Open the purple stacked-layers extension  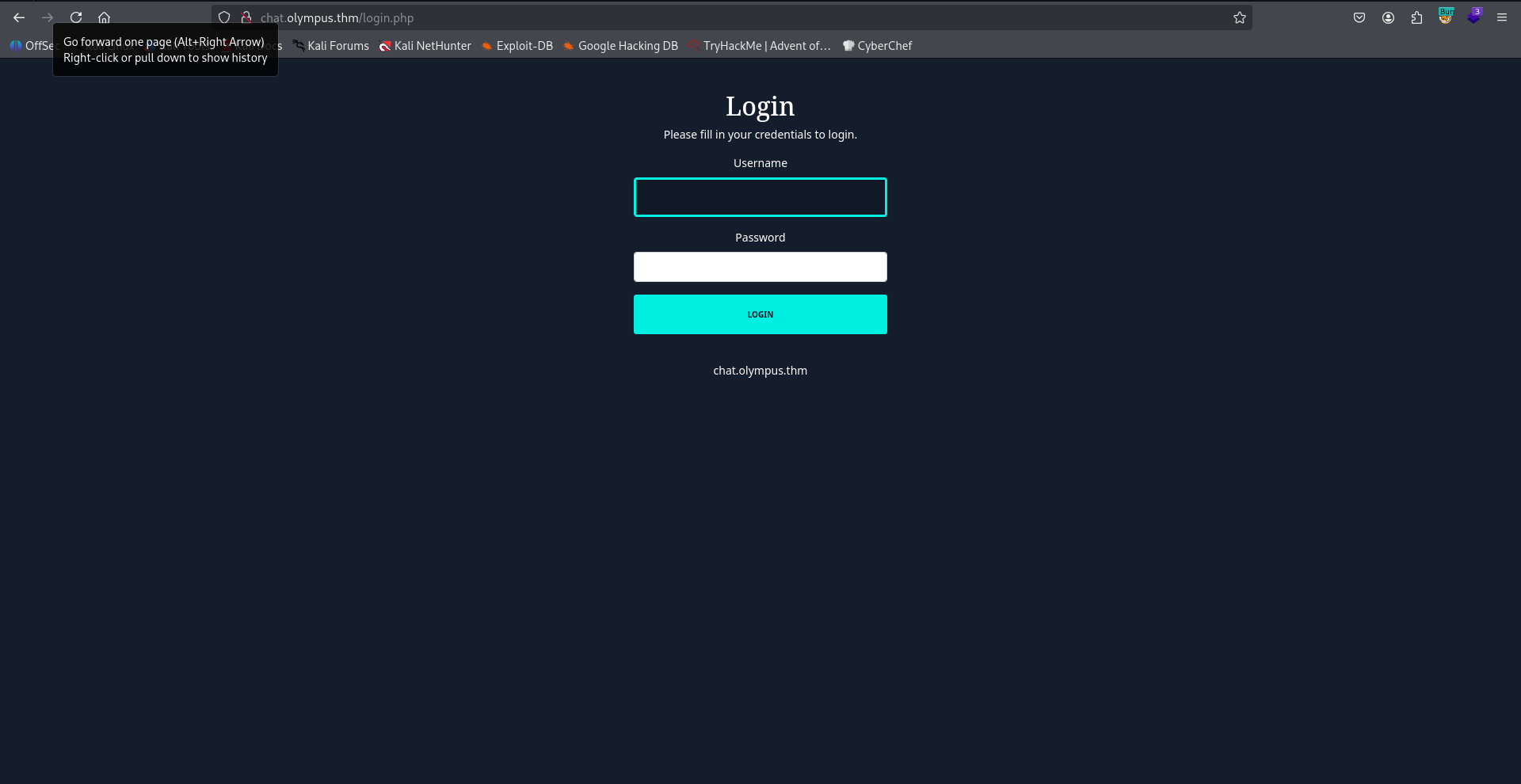(1473, 17)
